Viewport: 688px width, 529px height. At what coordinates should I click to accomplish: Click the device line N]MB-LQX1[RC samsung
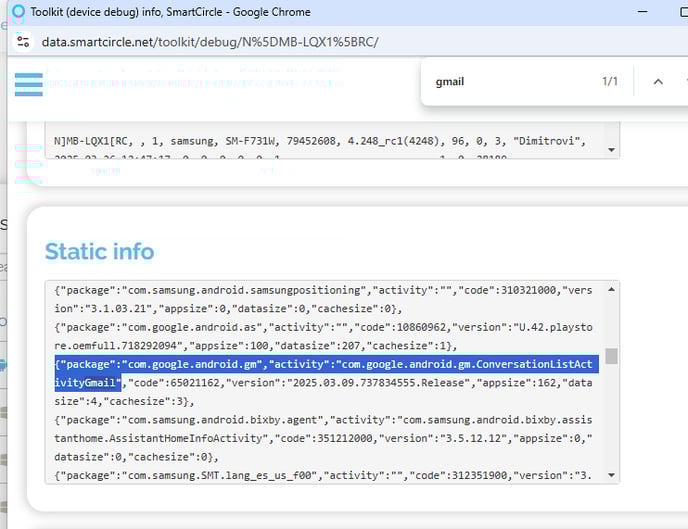[x=320, y=141]
